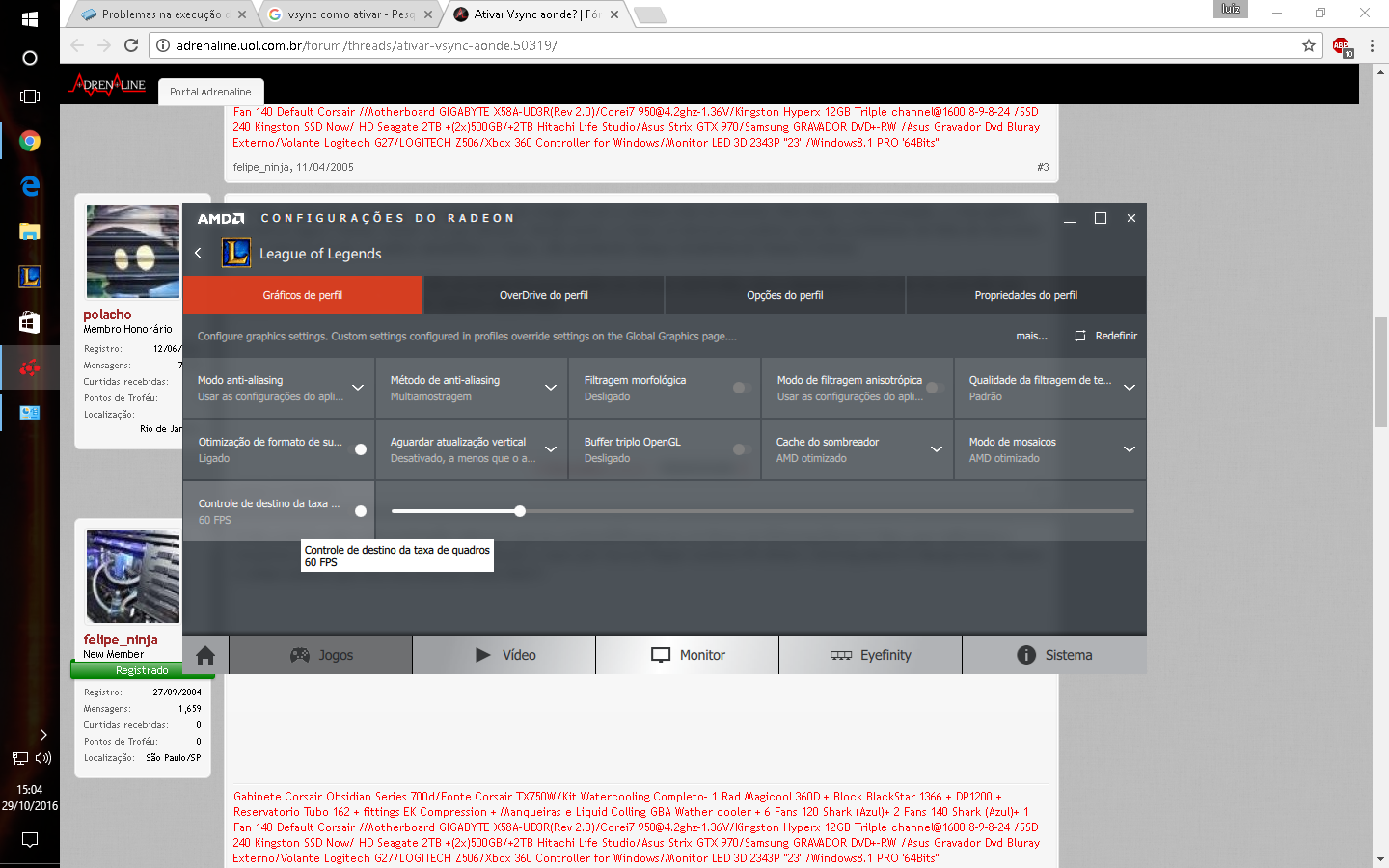Select the Gráficos de perfil tab
The width and height of the screenshot is (1389, 868).
303,295
